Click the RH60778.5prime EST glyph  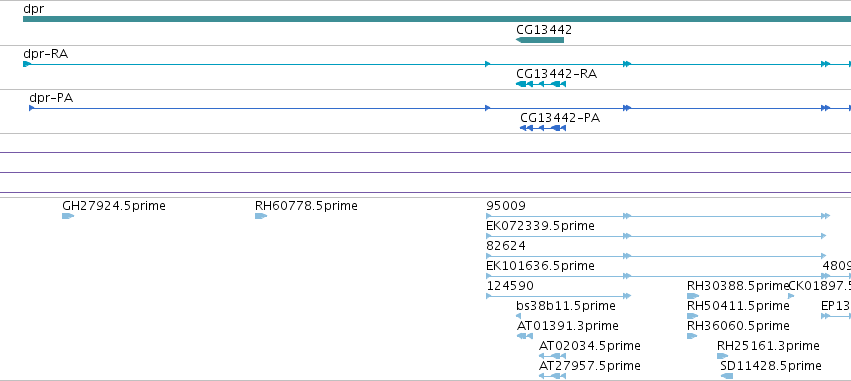[261, 216]
